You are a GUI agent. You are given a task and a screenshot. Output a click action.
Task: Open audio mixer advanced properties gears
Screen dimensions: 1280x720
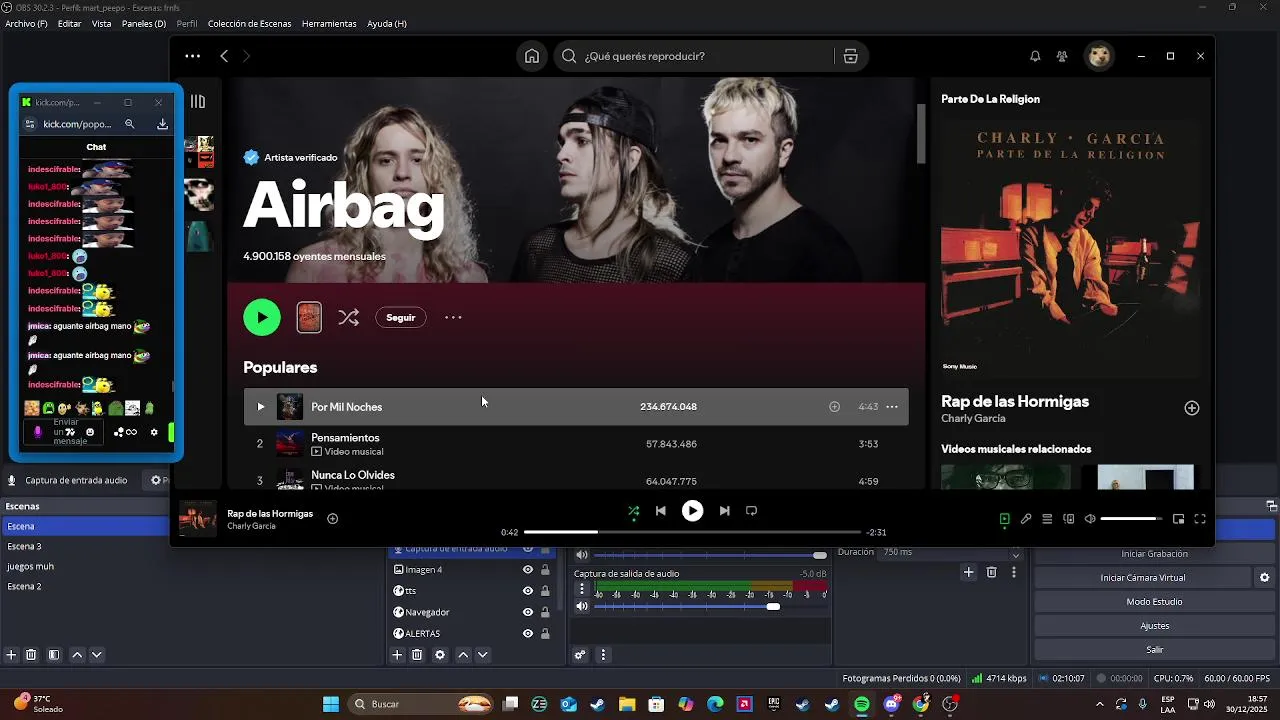[580, 655]
